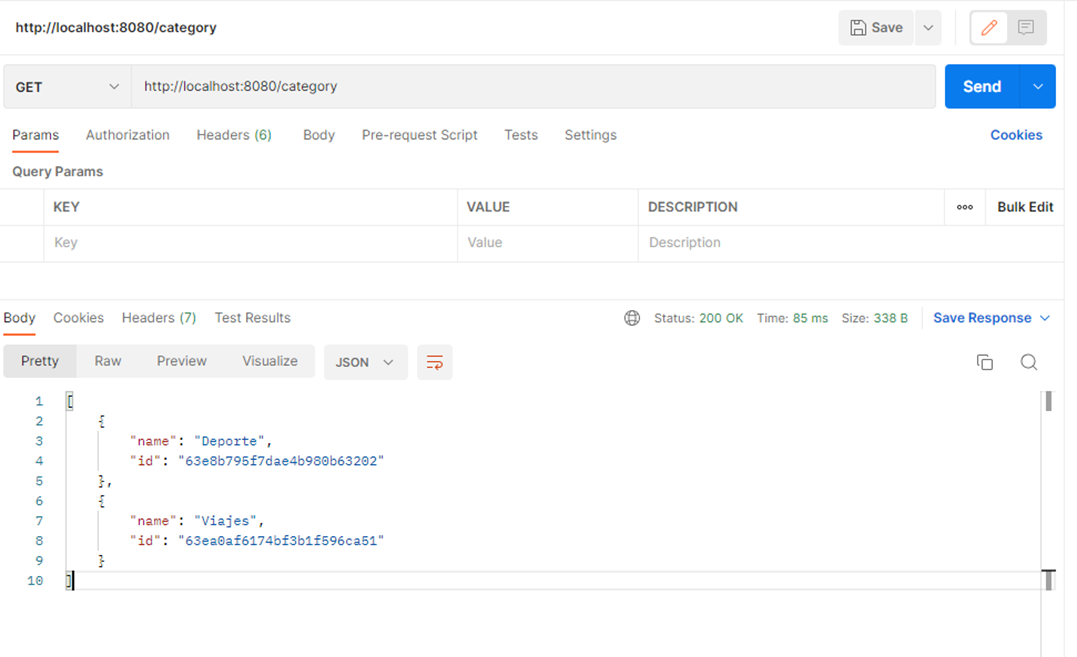Screen dimensions: 1077x657
Task: Open the JSON format dropdown
Action: point(365,362)
